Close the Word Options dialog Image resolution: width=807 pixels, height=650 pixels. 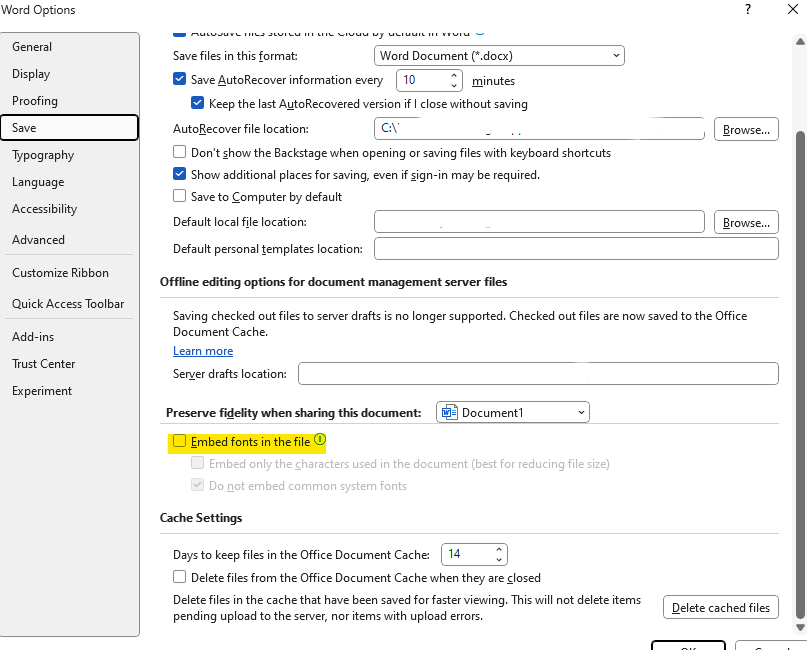(793, 9)
